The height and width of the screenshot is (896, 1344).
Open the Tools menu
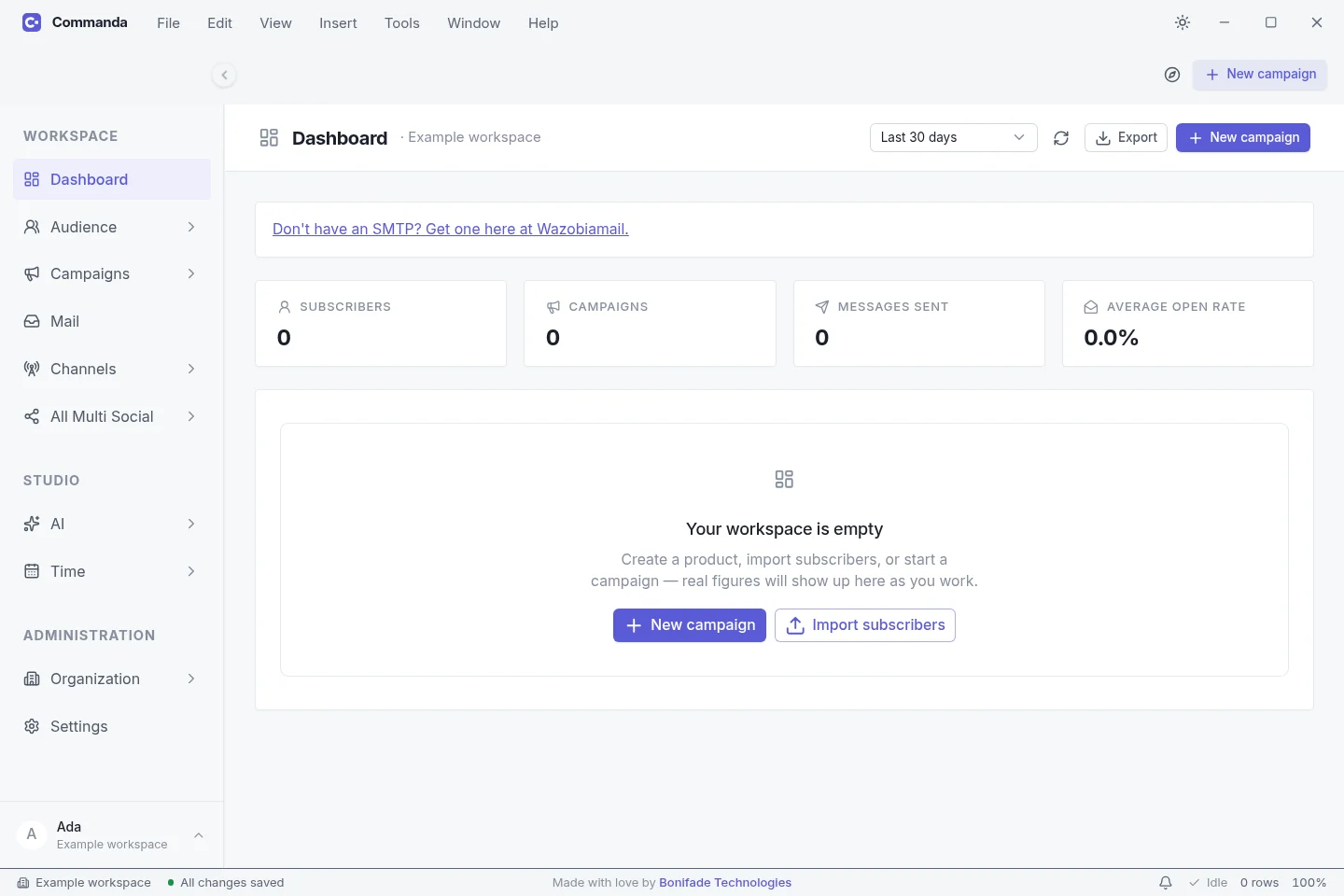(x=402, y=23)
